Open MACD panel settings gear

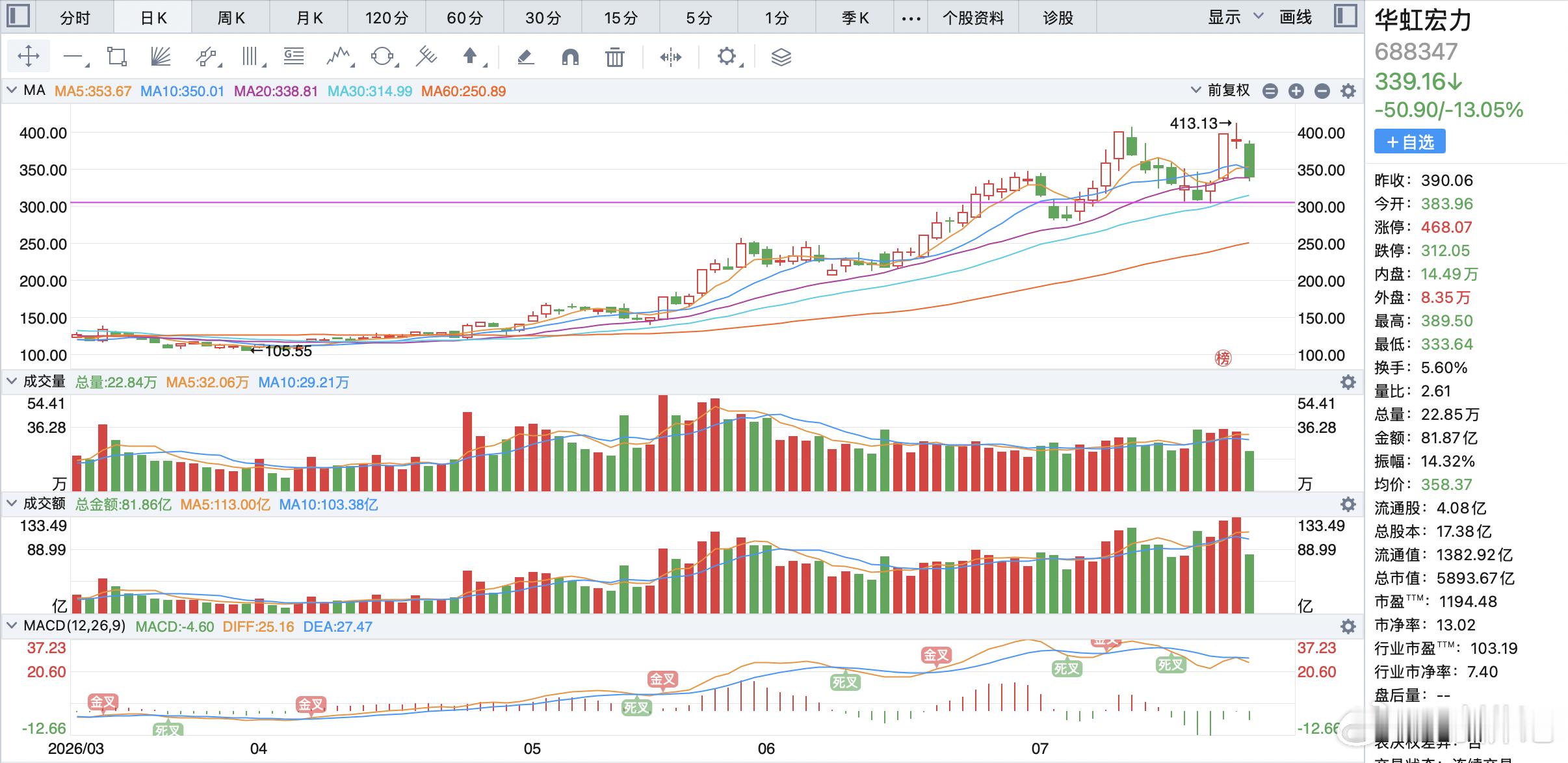point(1349,627)
